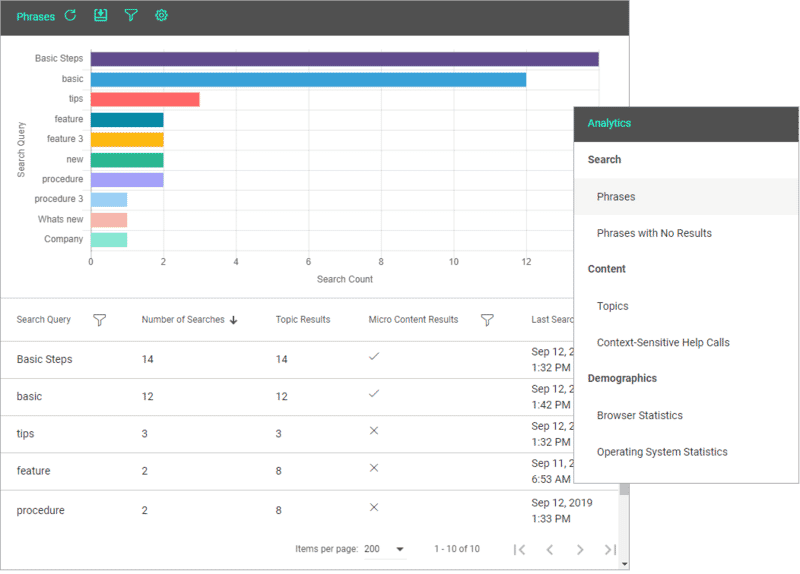Click the purple Basic Steps bar
800x574 pixels.
(345, 59)
